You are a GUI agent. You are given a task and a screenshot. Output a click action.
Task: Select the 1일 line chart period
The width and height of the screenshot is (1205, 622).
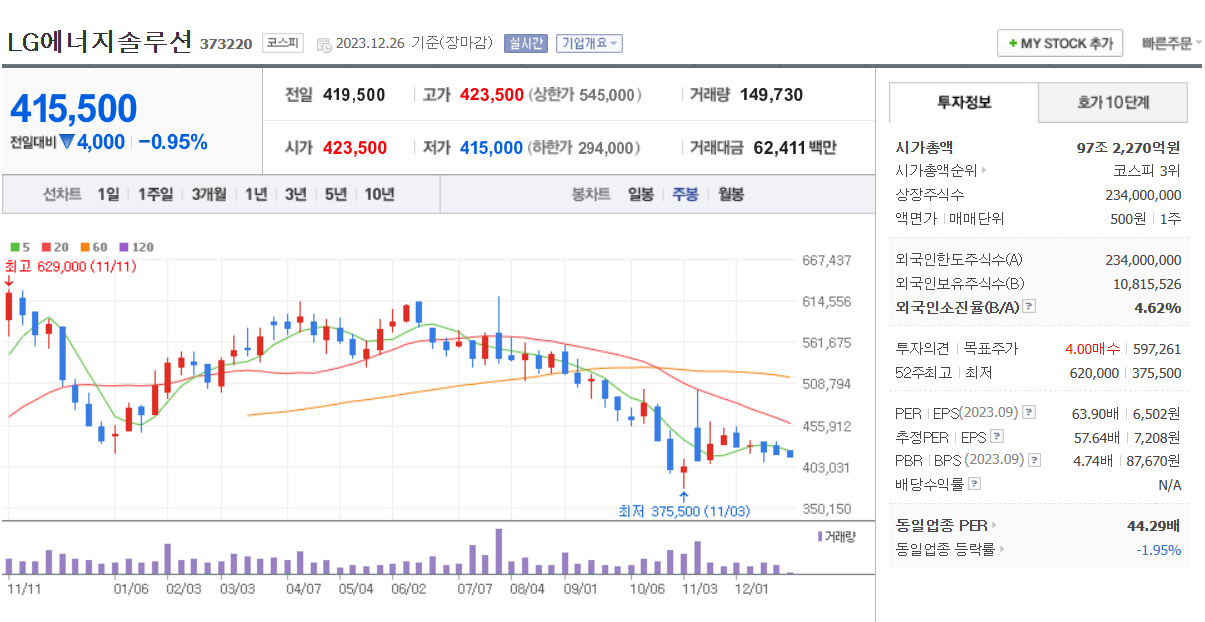coord(108,194)
